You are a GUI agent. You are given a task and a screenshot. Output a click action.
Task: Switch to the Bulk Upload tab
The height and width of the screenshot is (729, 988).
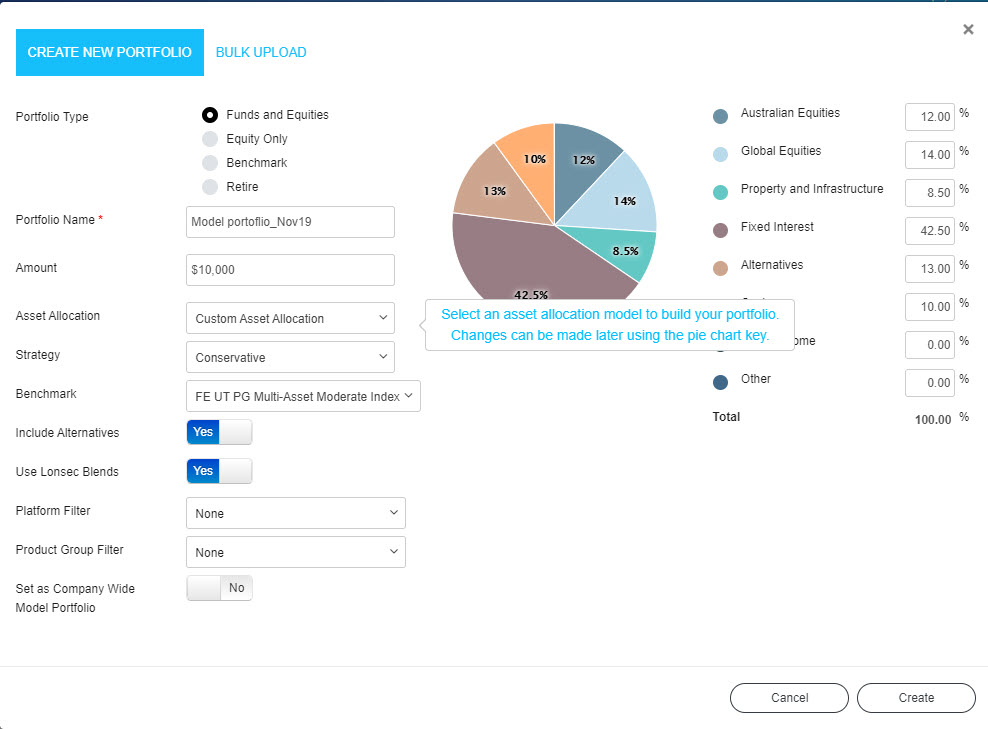tap(261, 52)
